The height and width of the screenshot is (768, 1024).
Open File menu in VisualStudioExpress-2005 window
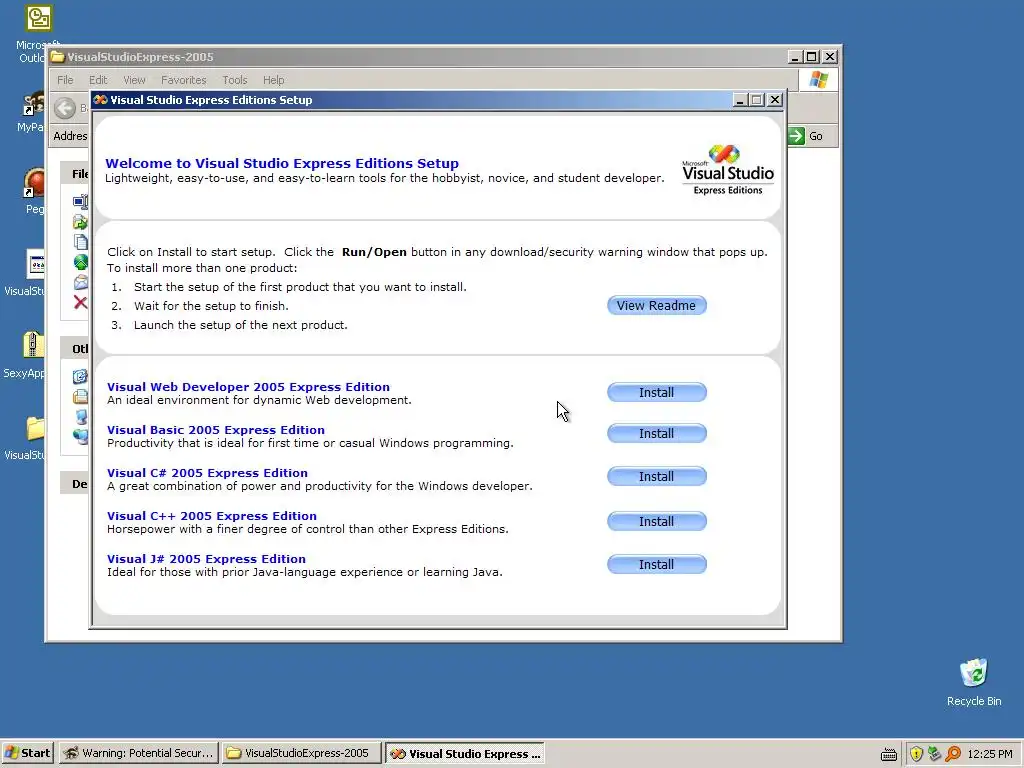(65, 80)
